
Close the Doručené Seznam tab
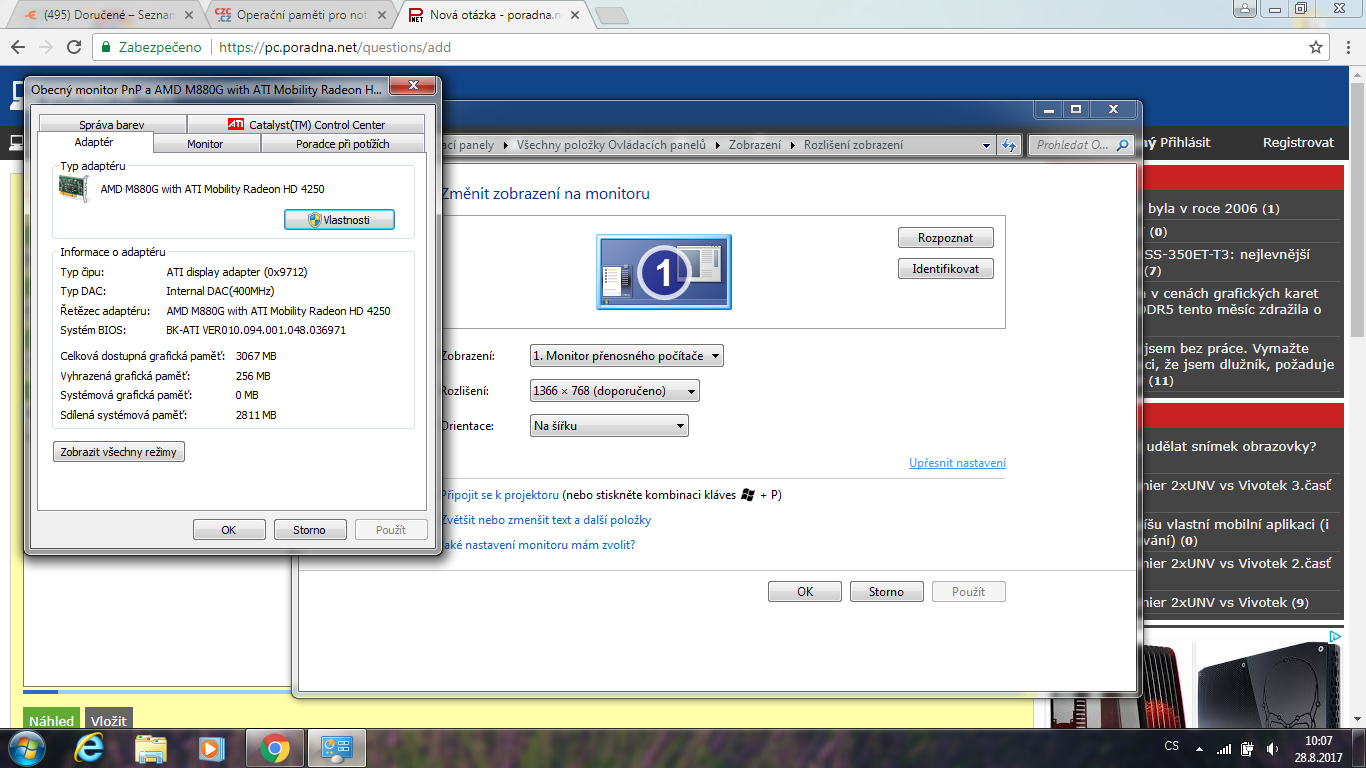tap(188, 15)
